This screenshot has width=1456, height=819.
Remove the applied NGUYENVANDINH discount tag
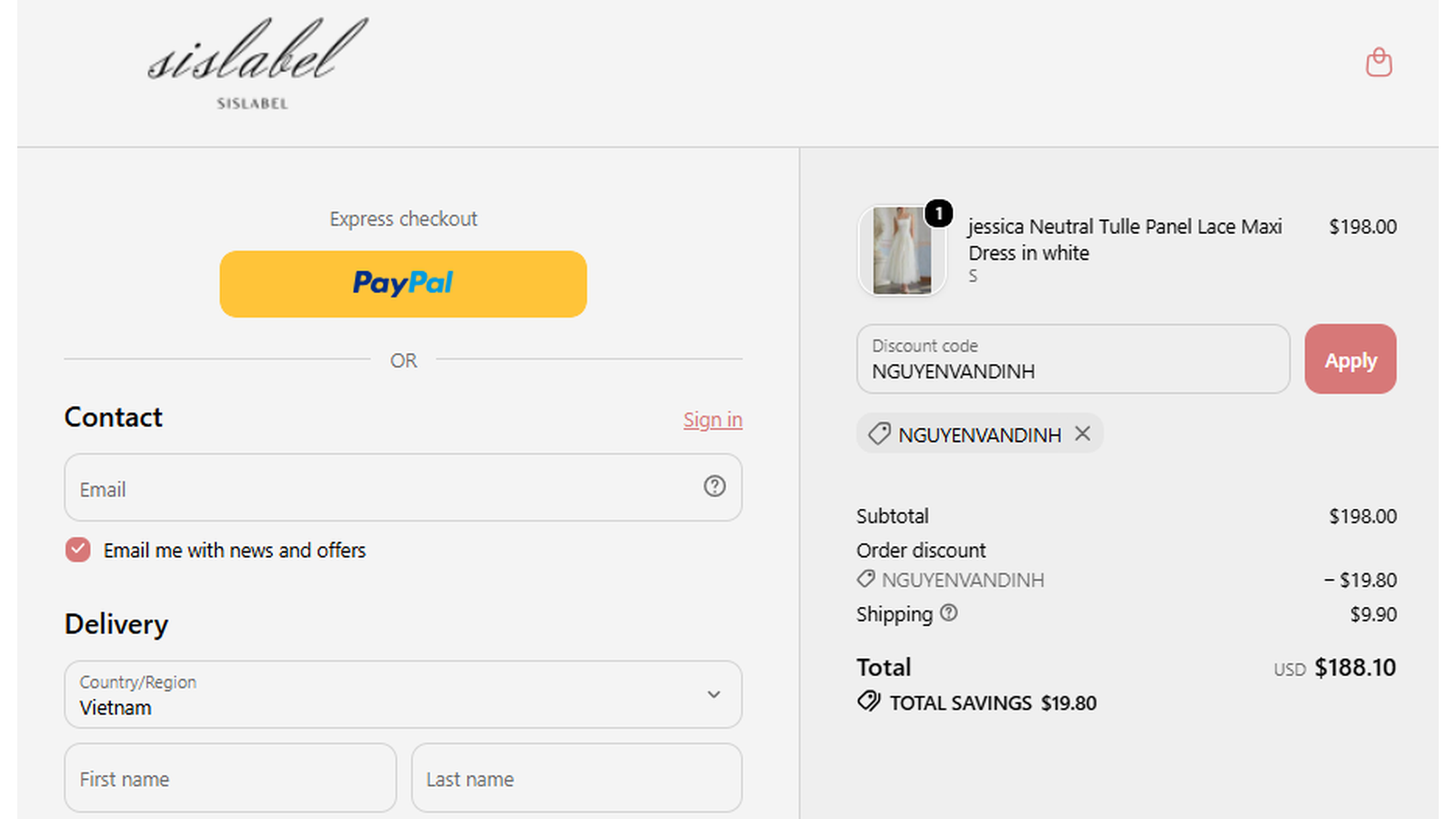coord(1082,433)
